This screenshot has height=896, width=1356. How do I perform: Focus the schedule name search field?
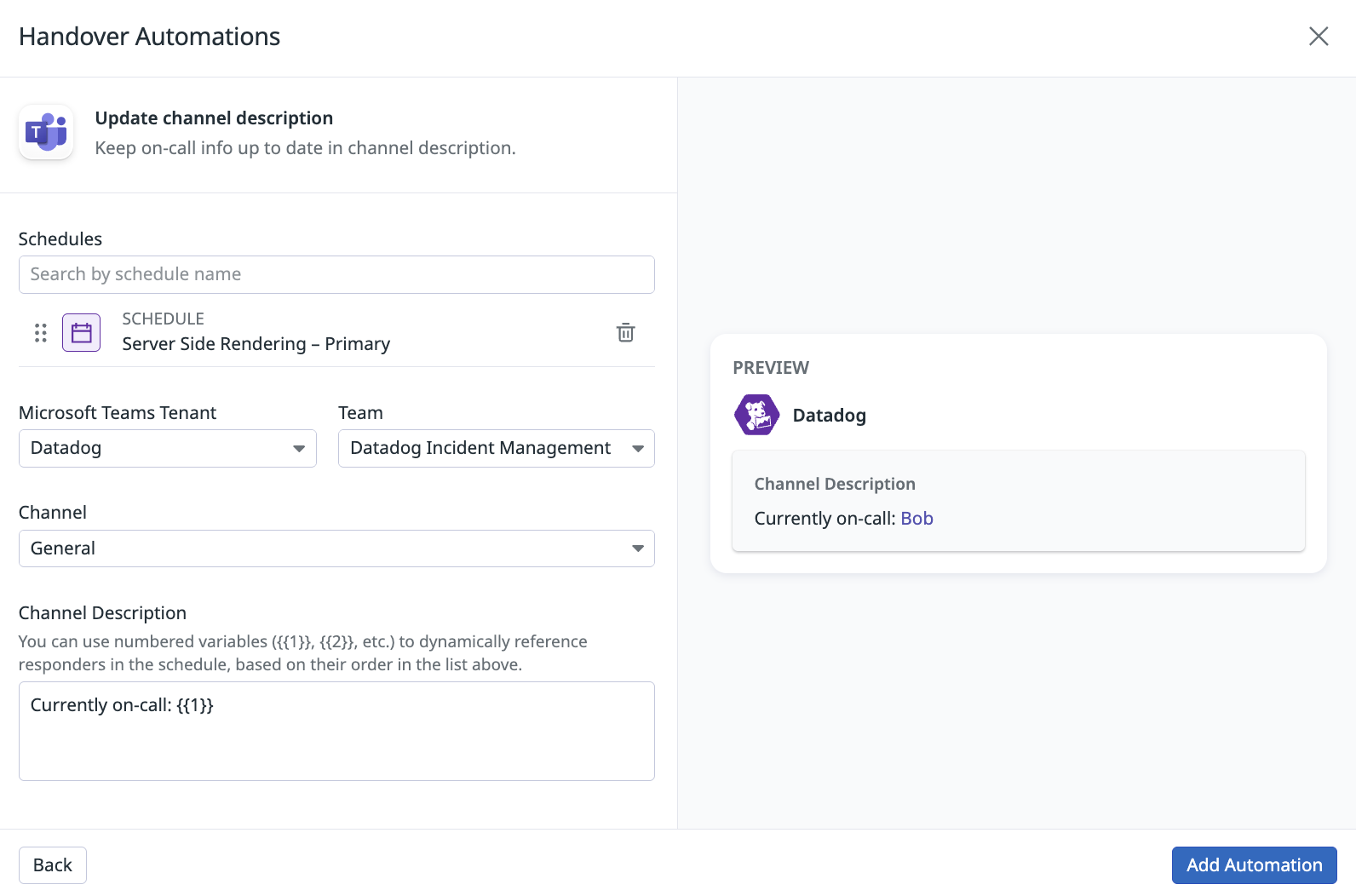[336, 274]
